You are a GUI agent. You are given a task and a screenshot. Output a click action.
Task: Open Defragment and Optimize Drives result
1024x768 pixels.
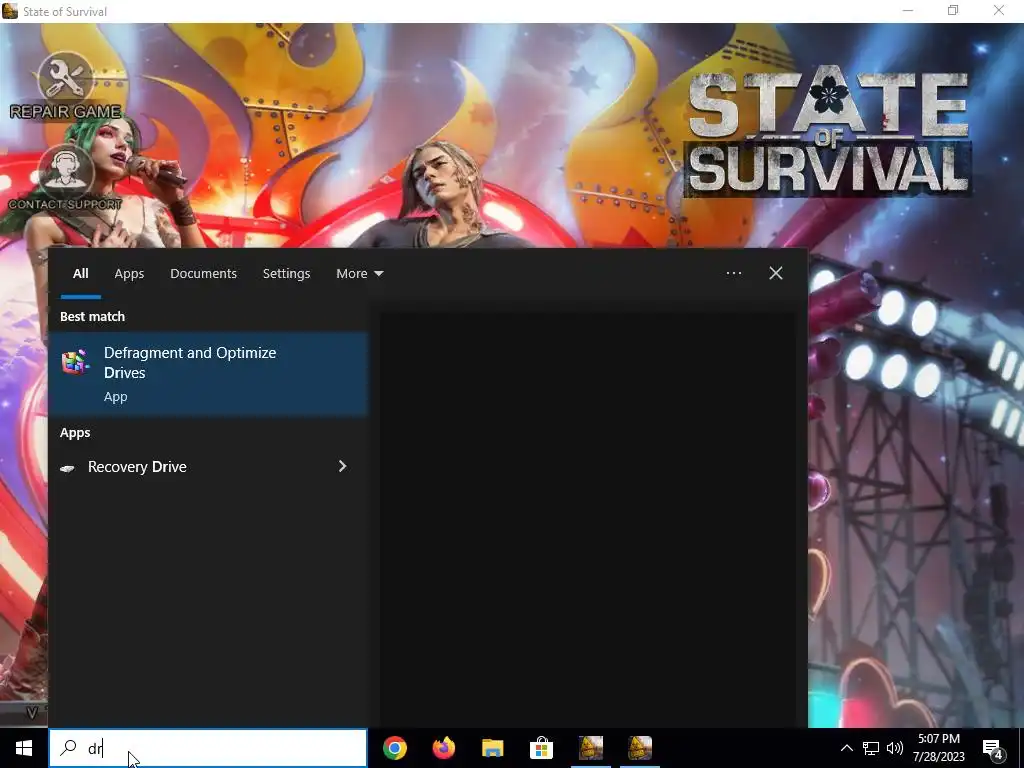[208, 374]
